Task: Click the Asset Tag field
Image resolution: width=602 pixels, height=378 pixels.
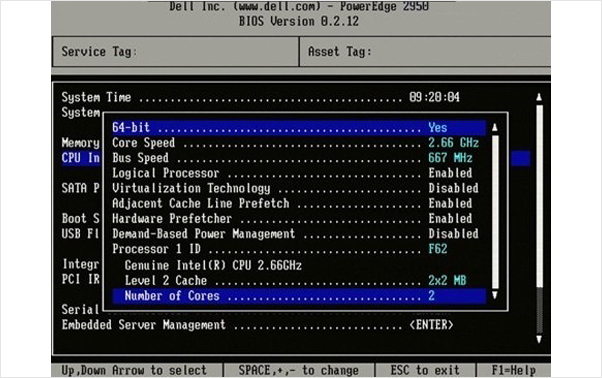Action: click(x=425, y=51)
